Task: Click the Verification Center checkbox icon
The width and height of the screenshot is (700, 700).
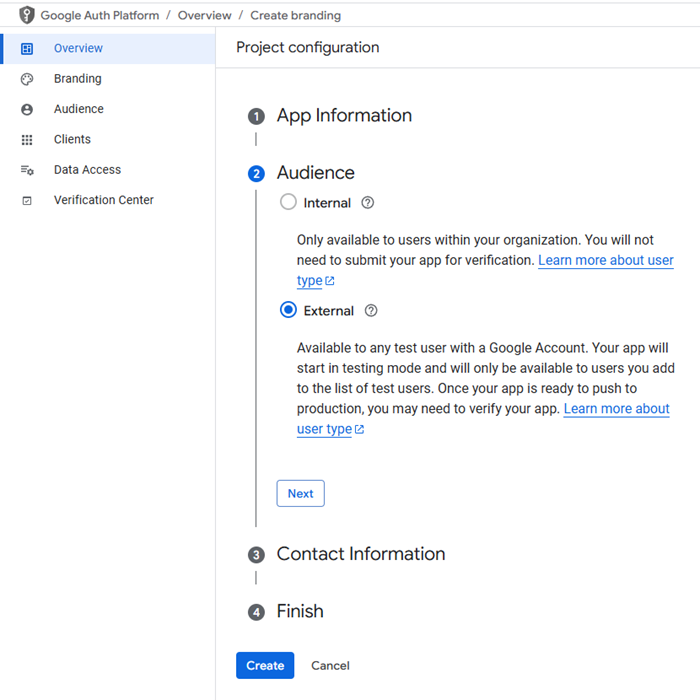Action: [x=27, y=200]
